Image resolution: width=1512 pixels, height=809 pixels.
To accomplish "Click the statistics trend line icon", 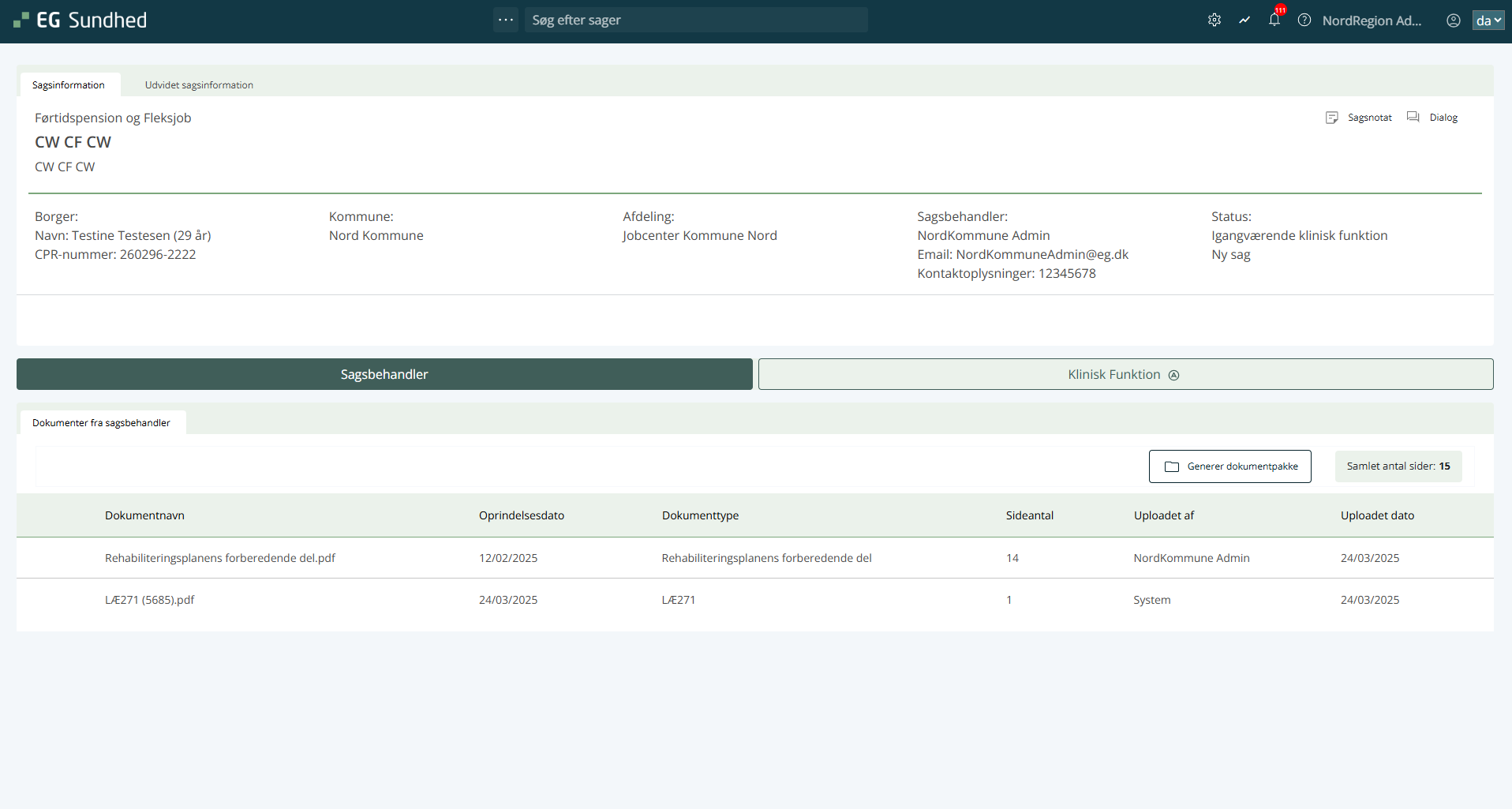I will [x=1244, y=21].
